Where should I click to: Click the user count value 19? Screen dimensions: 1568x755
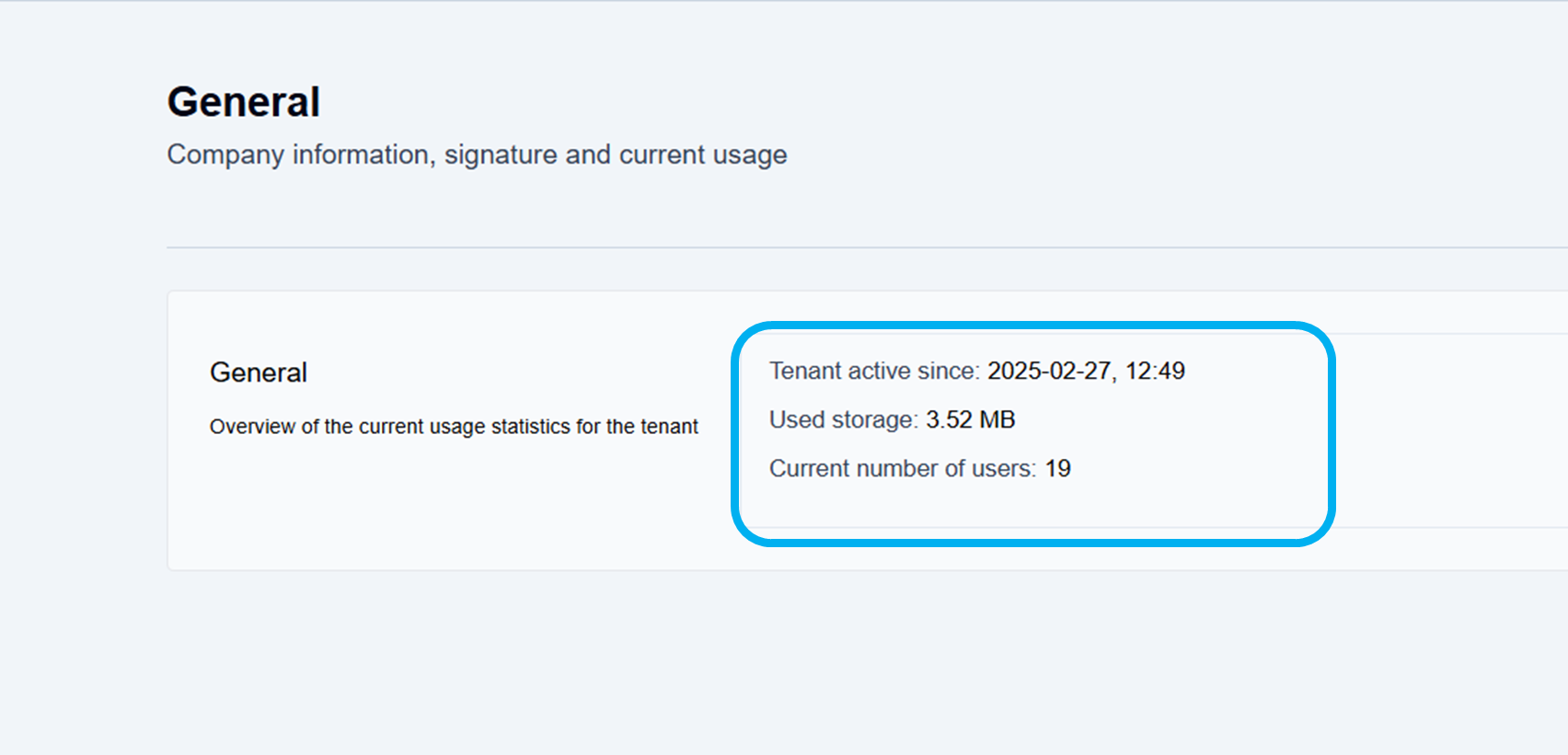[x=1057, y=468]
